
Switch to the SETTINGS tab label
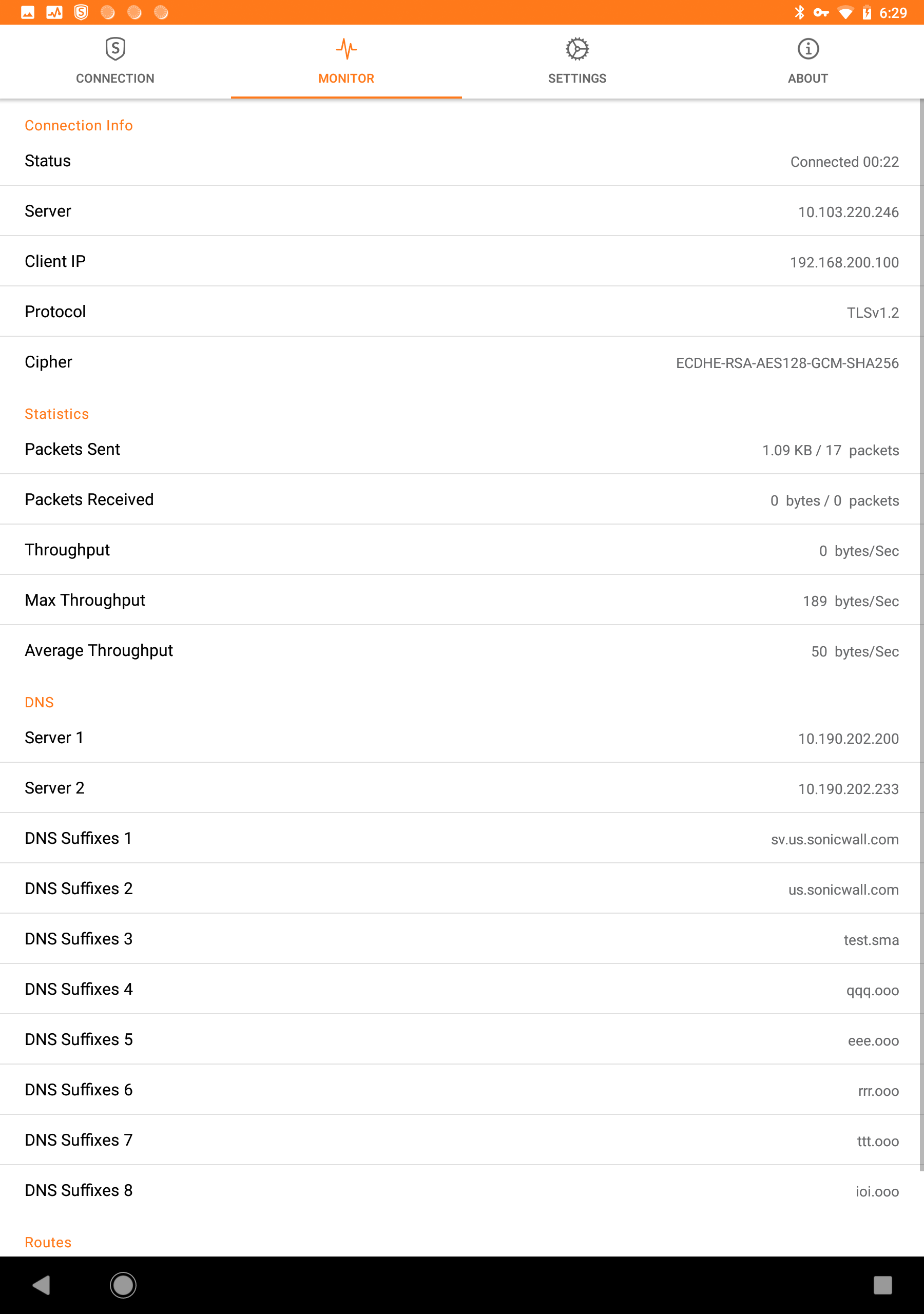coord(577,79)
